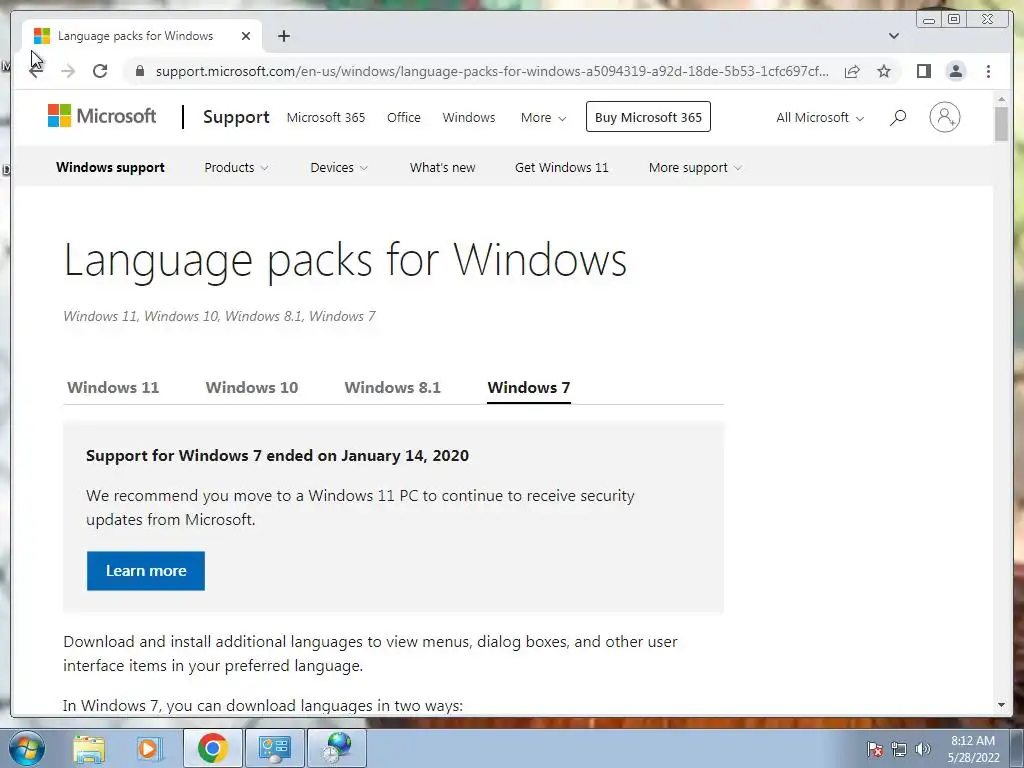
Task: Open the Windows Start orb
Action: (x=26, y=748)
